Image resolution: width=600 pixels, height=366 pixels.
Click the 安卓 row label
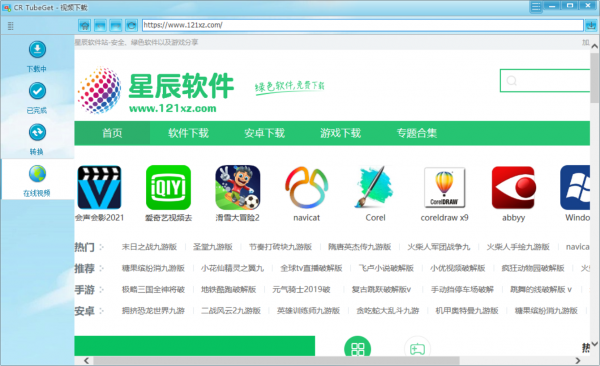[84, 310]
